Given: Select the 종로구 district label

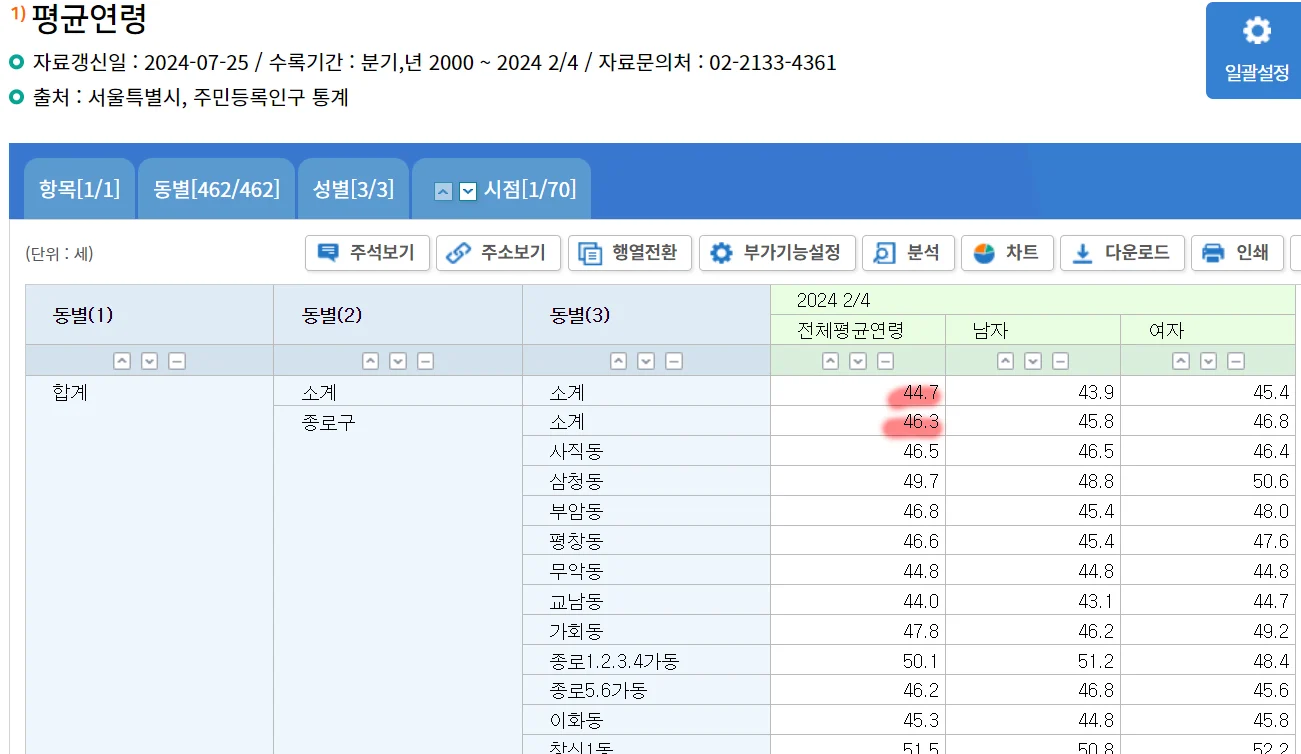Looking at the screenshot, I should tap(328, 422).
